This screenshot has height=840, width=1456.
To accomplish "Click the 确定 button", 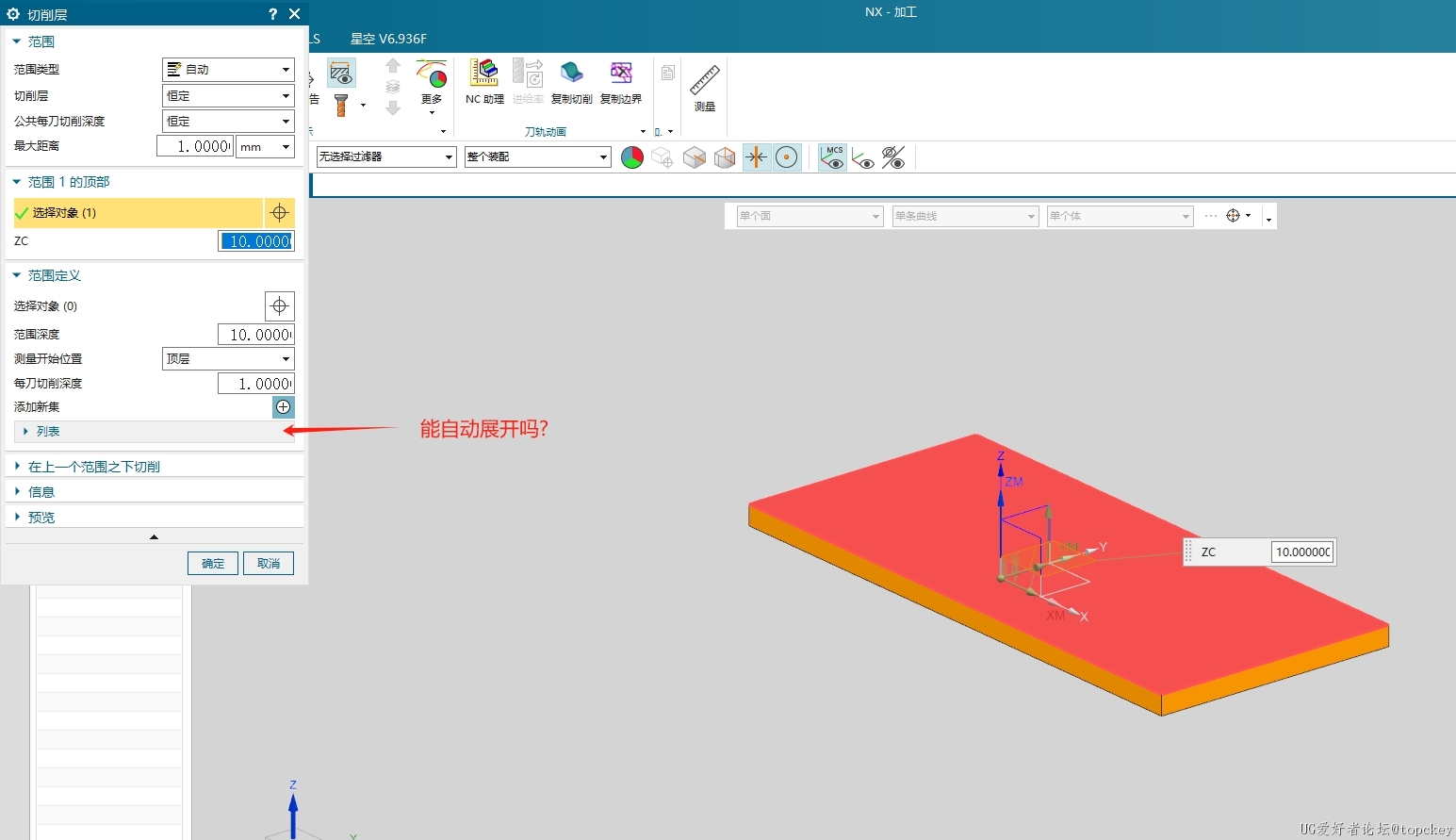I will [x=213, y=563].
